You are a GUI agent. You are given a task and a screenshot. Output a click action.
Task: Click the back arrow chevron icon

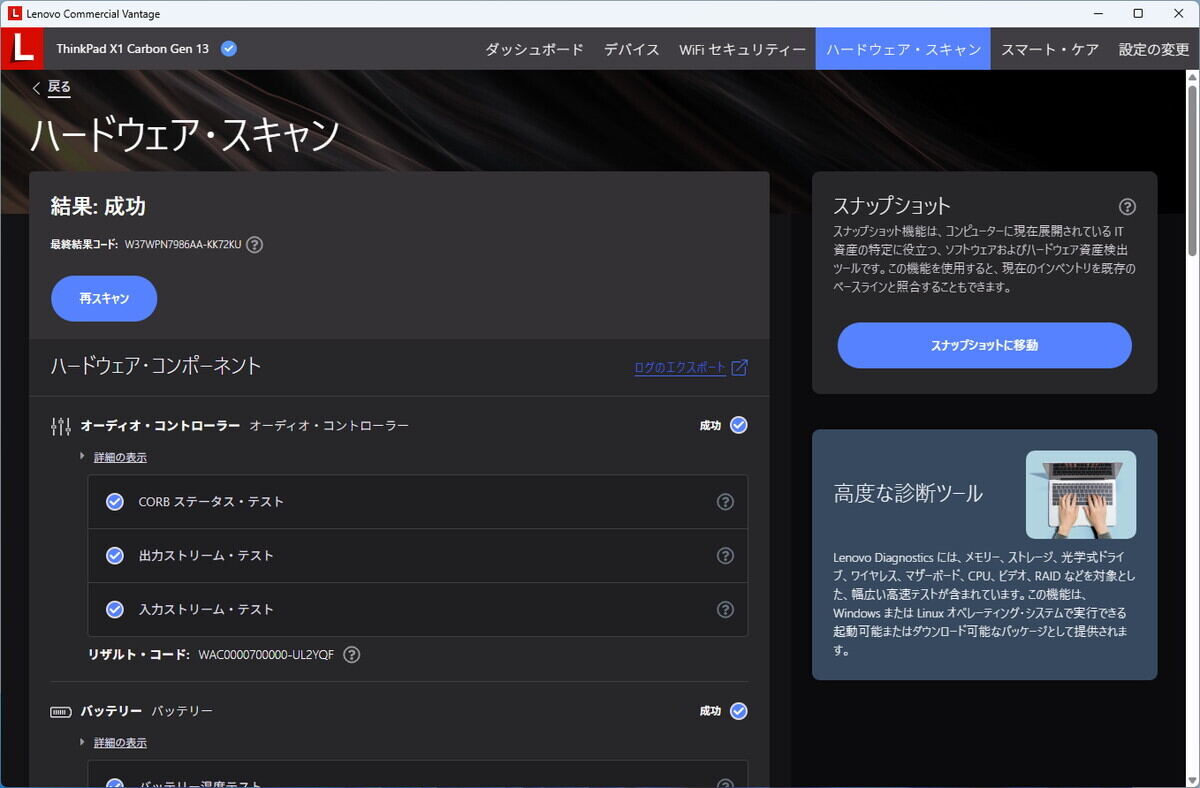(37, 88)
